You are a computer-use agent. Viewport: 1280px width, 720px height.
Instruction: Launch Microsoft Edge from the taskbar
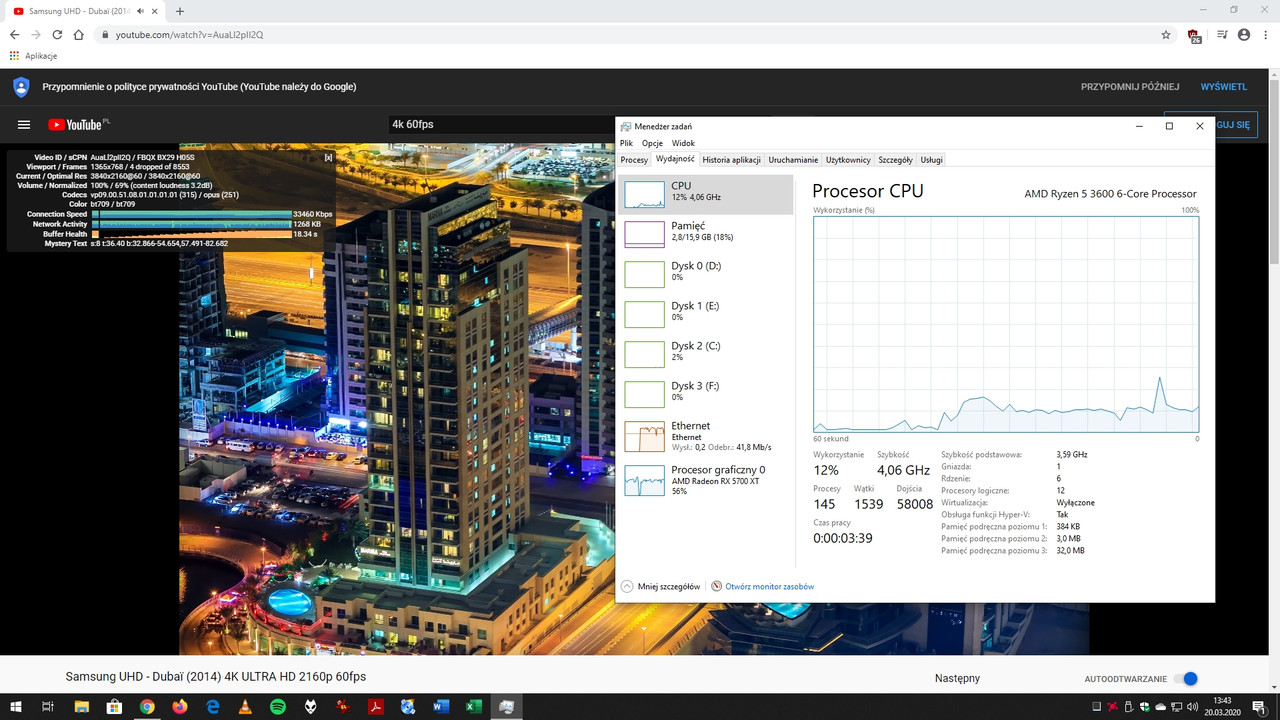[x=213, y=707]
